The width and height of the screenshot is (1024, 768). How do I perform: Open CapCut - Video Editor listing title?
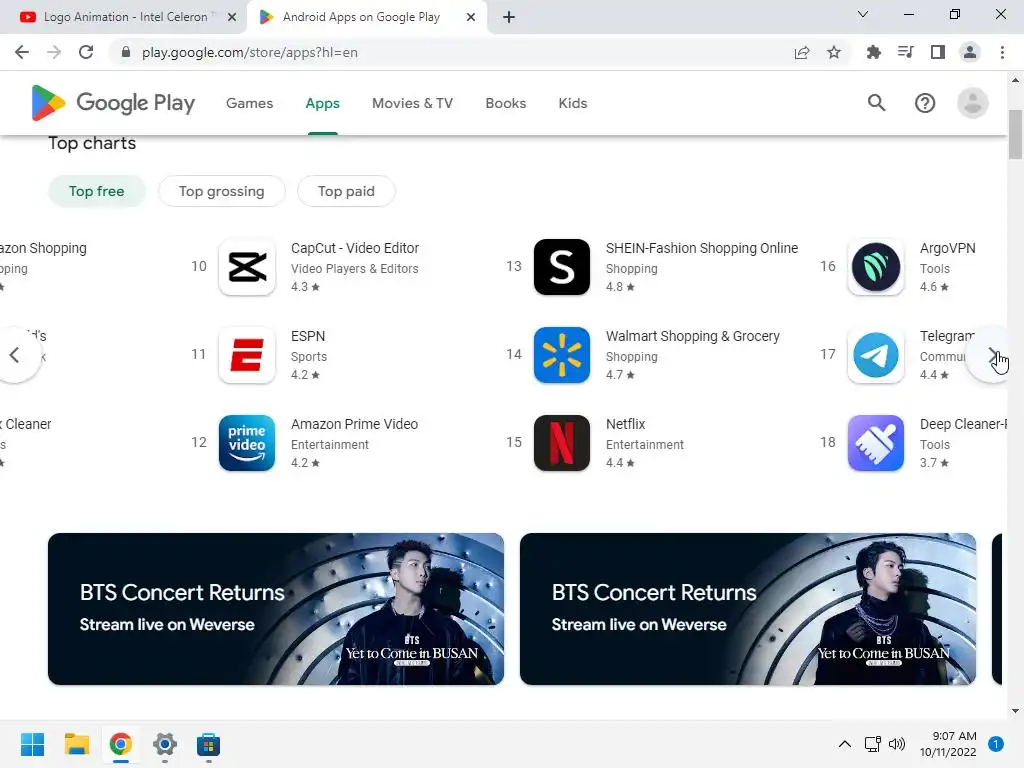point(355,248)
